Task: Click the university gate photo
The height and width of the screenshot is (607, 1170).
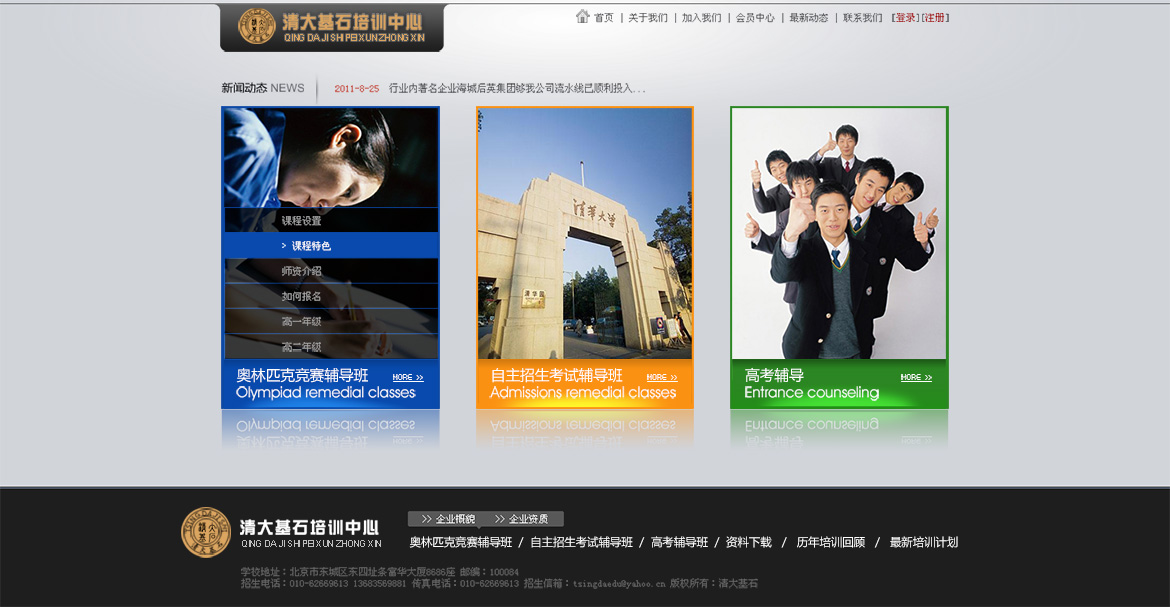Action: [x=585, y=234]
